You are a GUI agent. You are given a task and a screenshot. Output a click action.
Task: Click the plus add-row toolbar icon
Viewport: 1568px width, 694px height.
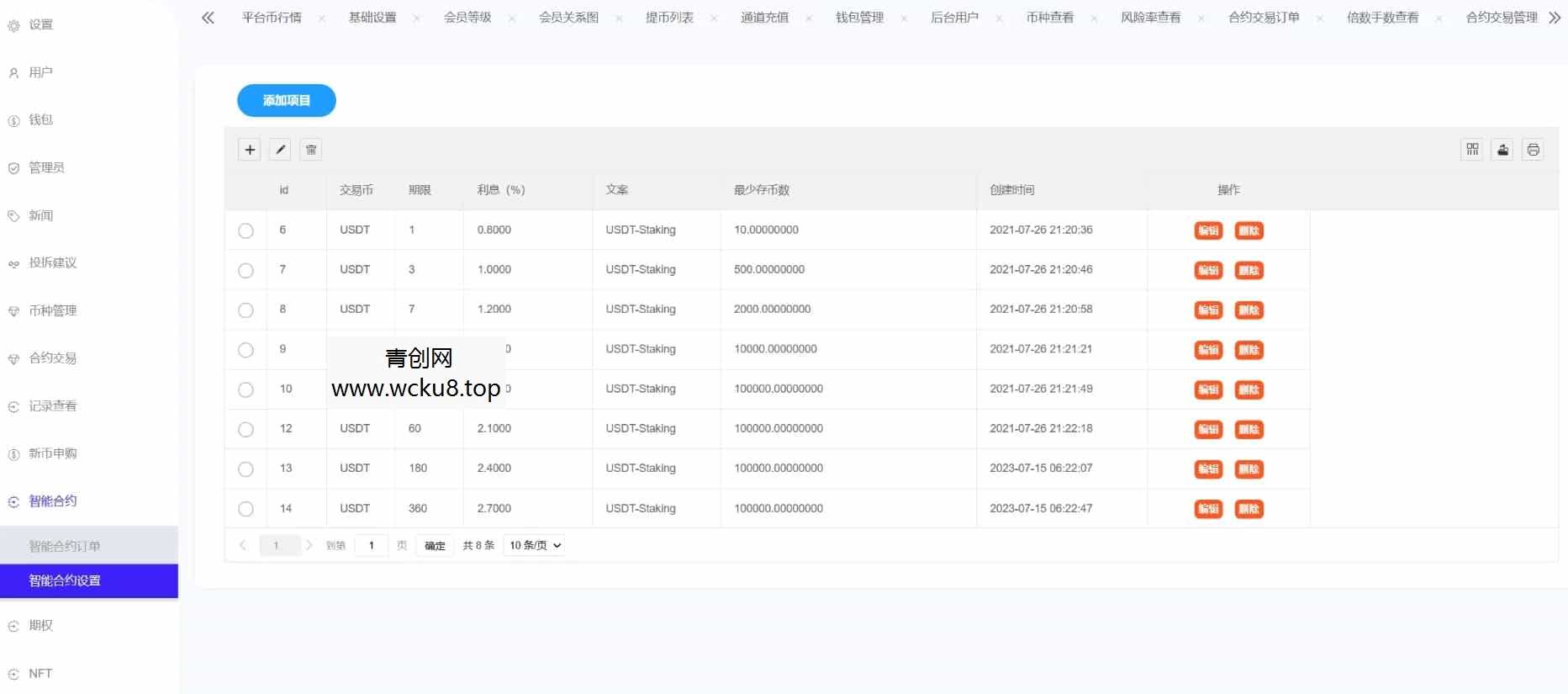click(x=250, y=150)
